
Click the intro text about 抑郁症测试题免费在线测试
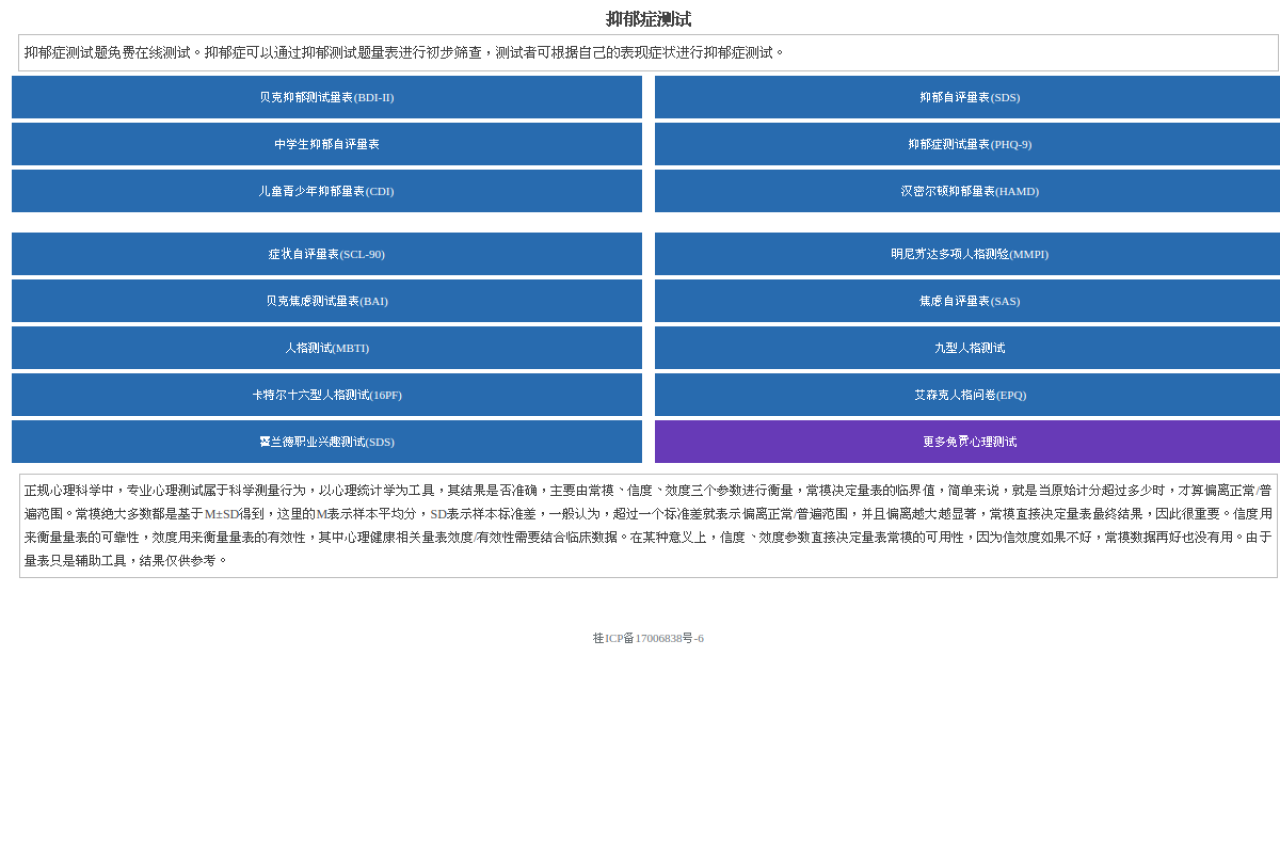(x=648, y=53)
